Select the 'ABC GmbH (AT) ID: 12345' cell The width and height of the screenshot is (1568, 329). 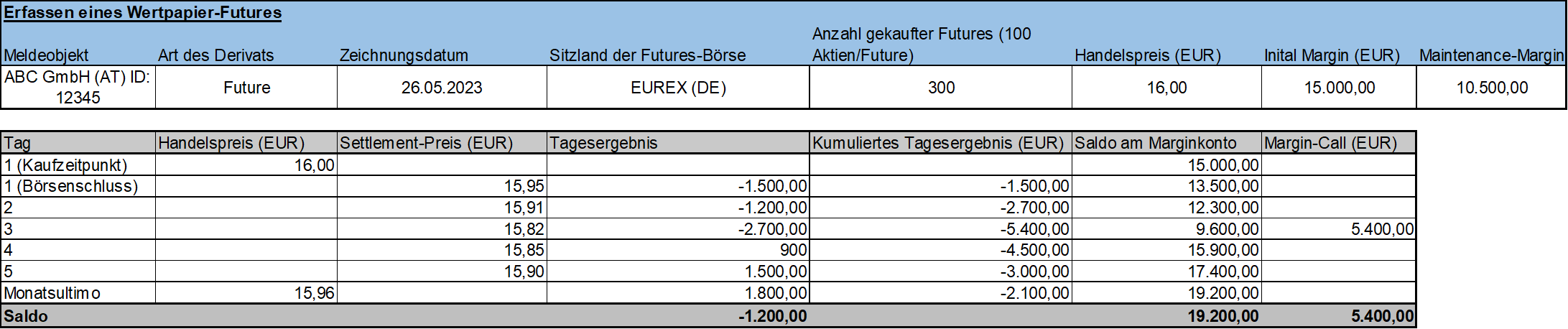pos(77,88)
